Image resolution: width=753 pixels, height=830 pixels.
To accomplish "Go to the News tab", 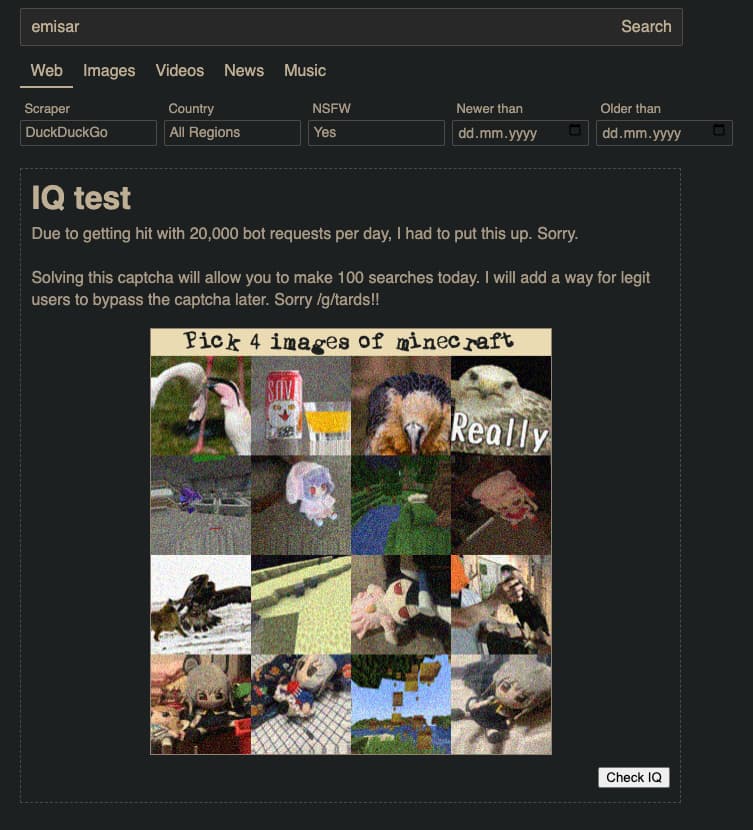I will coord(244,70).
